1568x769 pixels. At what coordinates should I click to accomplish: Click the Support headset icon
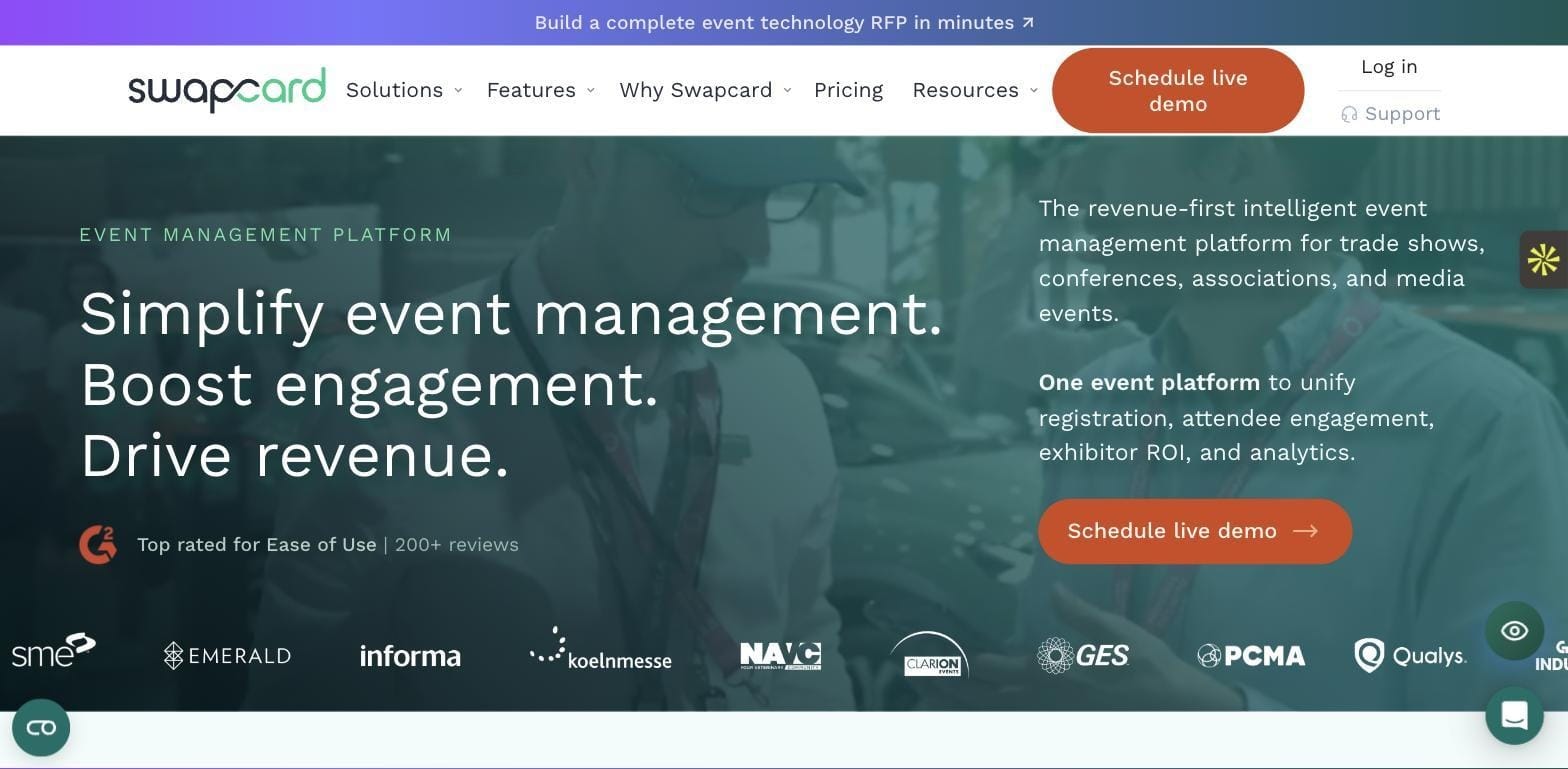coord(1349,114)
